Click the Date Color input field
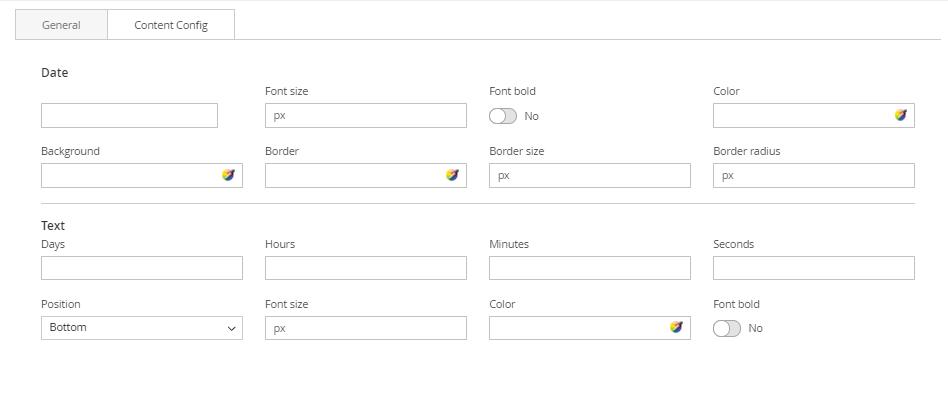948x409 pixels. tap(800, 115)
